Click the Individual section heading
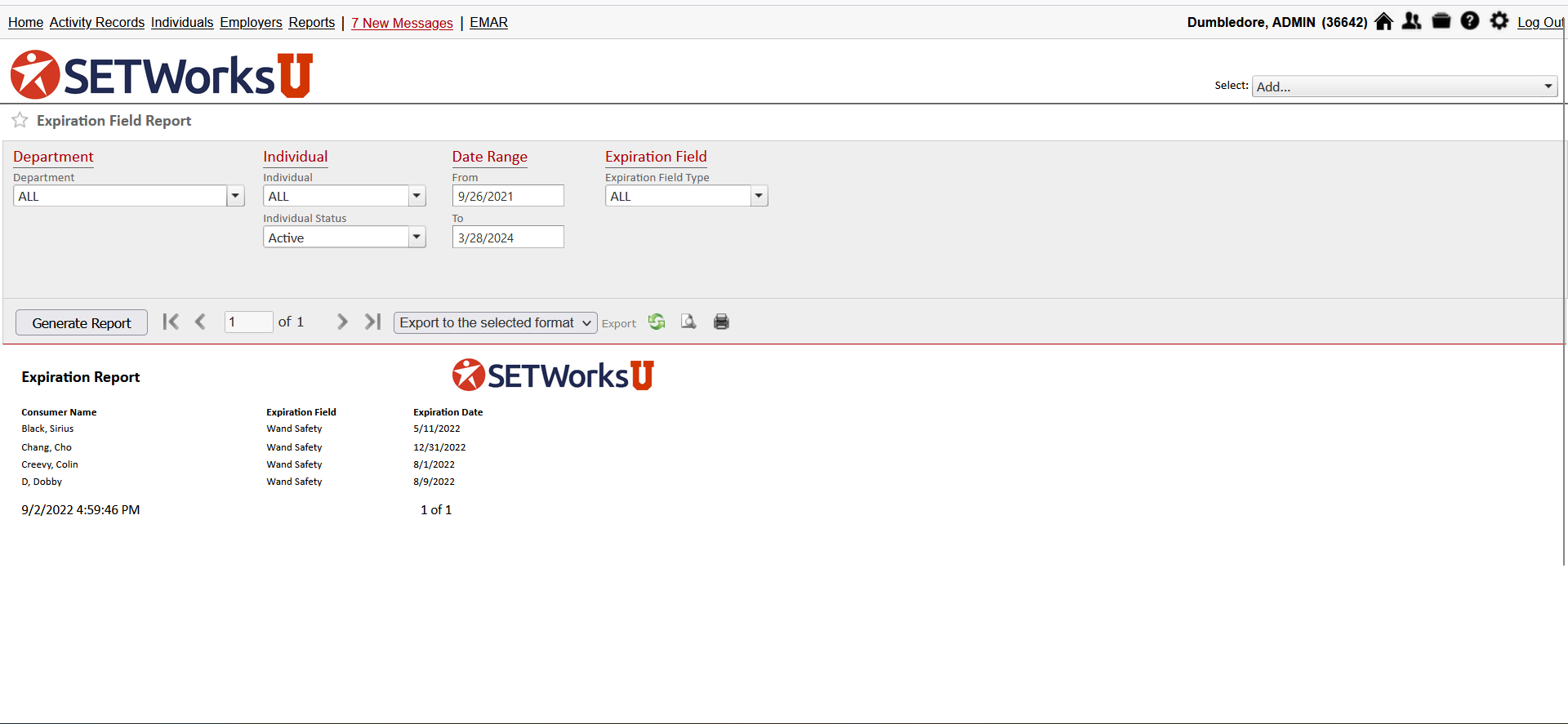 pos(295,157)
